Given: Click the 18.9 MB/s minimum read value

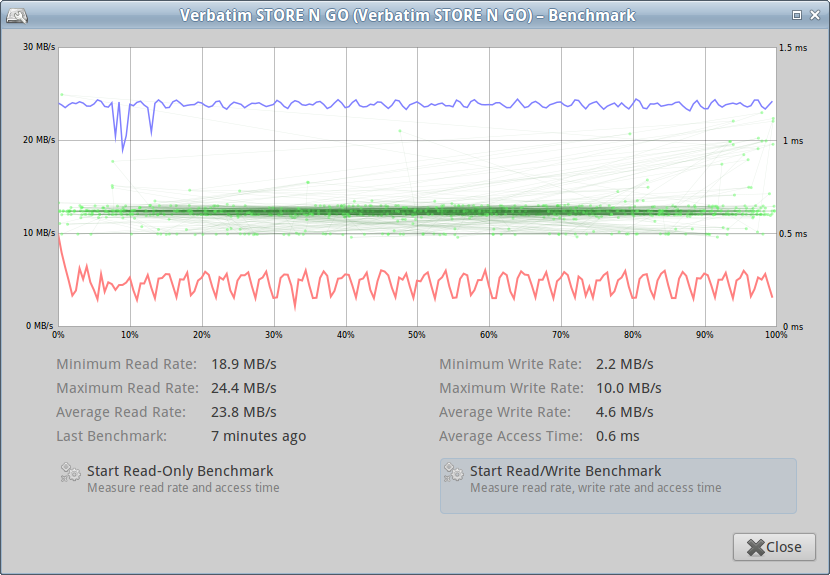Looking at the screenshot, I should [x=244, y=364].
